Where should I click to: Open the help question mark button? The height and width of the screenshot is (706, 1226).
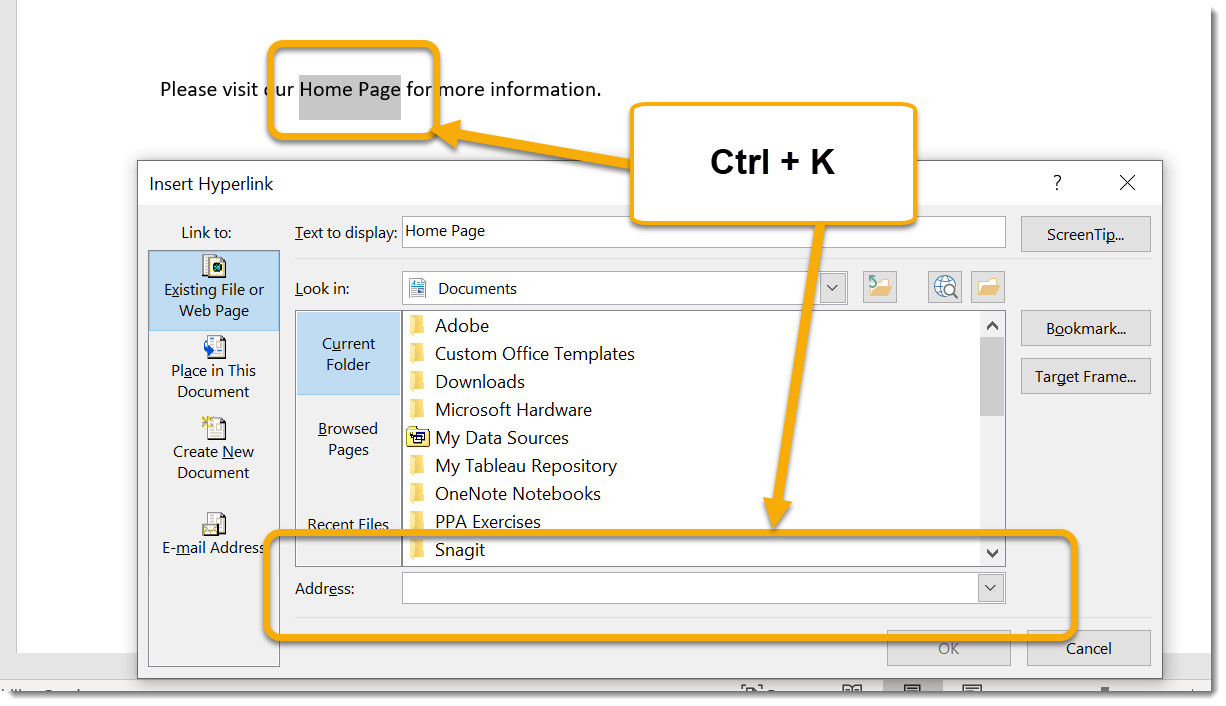pyautogui.click(x=1057, y=183)
